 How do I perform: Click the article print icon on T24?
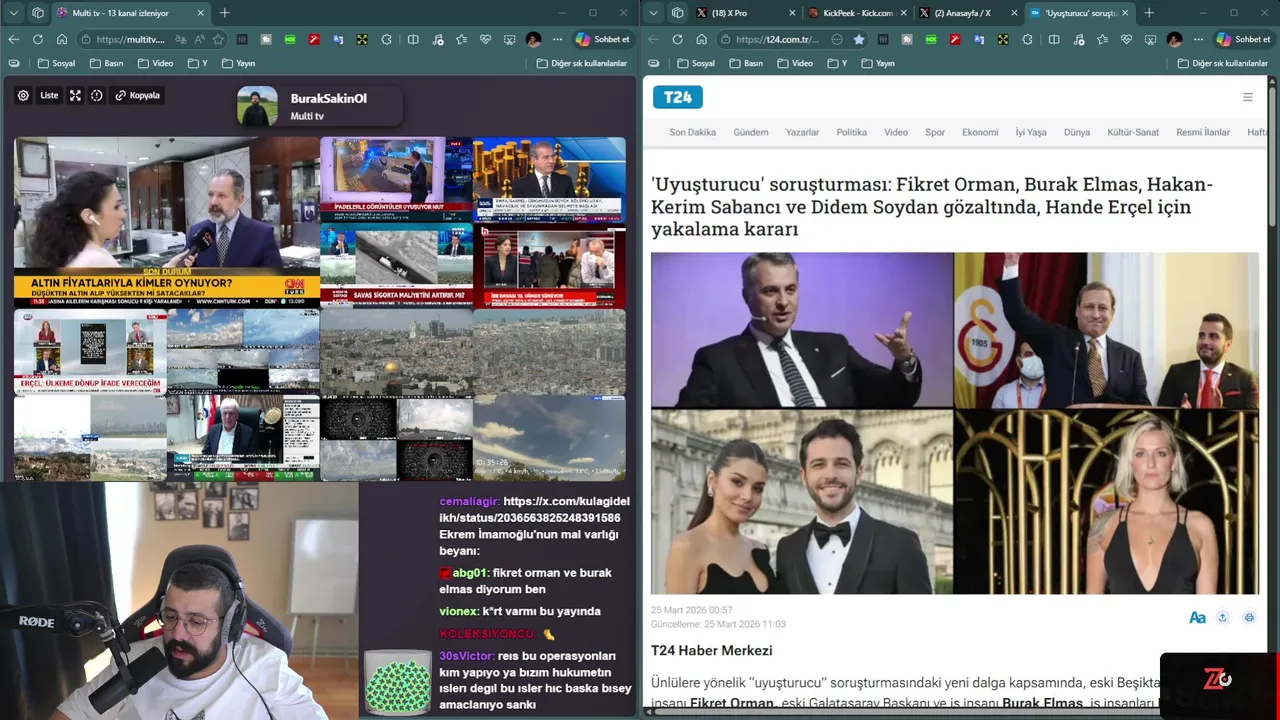(1249, 618)
